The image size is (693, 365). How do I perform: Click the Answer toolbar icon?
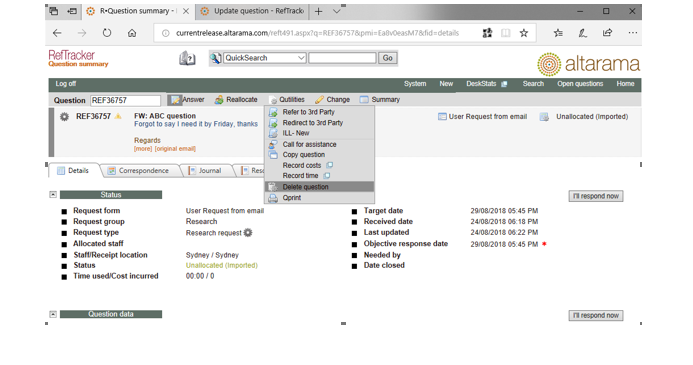[175, 100]
